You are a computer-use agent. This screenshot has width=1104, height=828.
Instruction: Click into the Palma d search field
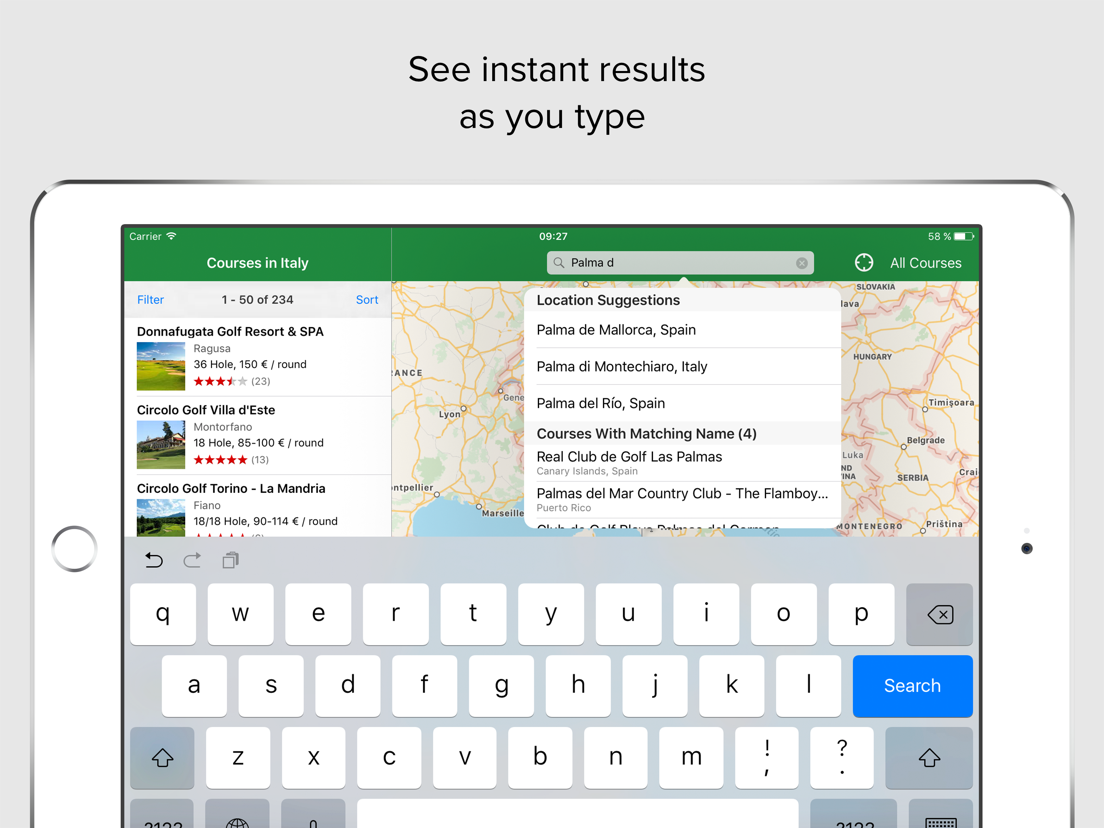680,263
